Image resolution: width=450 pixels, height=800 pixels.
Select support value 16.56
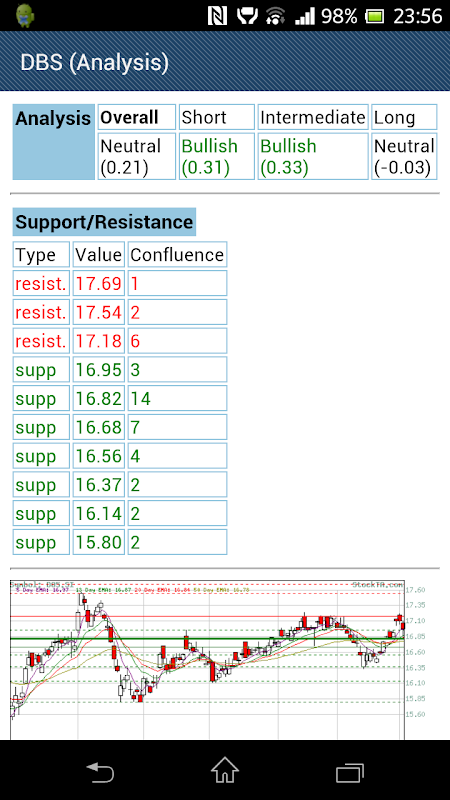point(99,455)
